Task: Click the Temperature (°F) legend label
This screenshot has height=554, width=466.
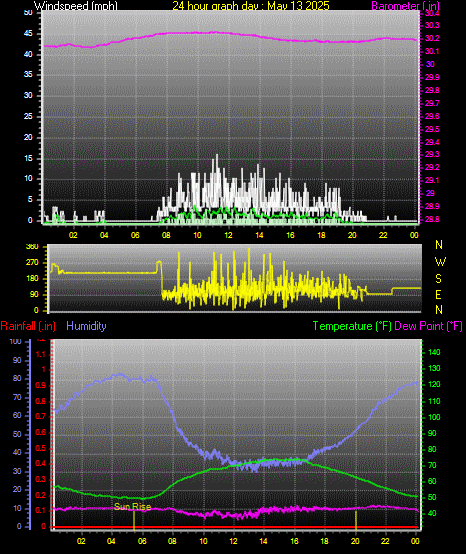Action: pos(352,326)
